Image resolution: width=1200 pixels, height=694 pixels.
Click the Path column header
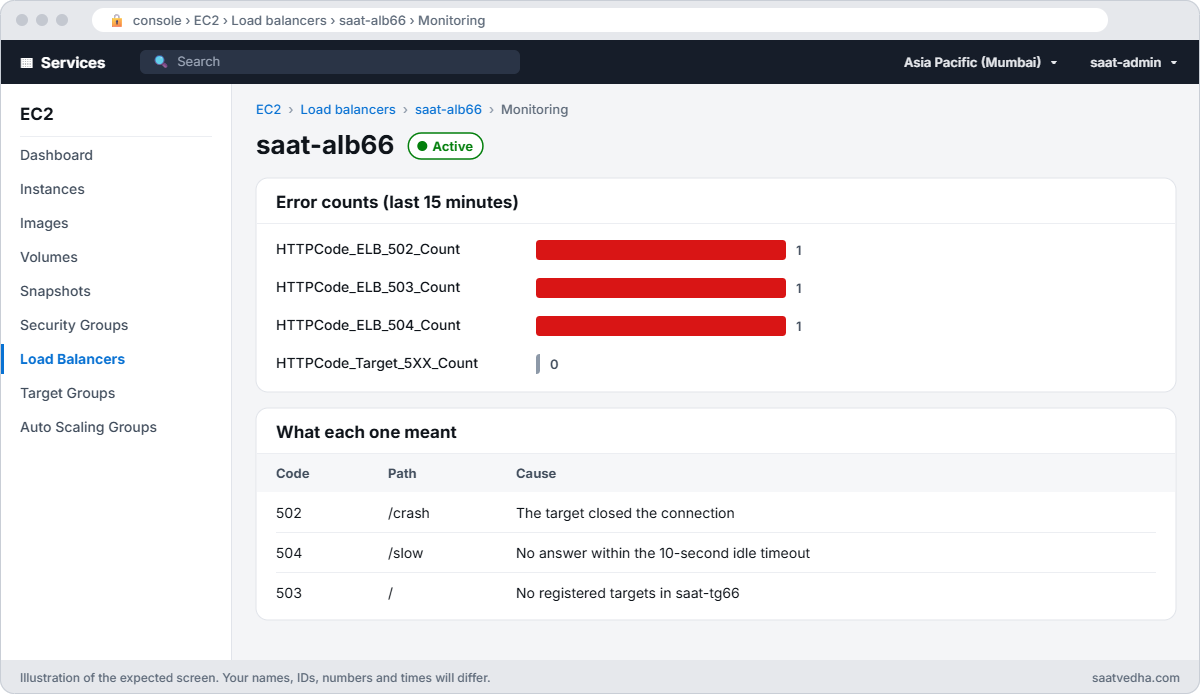coord(402,473)
